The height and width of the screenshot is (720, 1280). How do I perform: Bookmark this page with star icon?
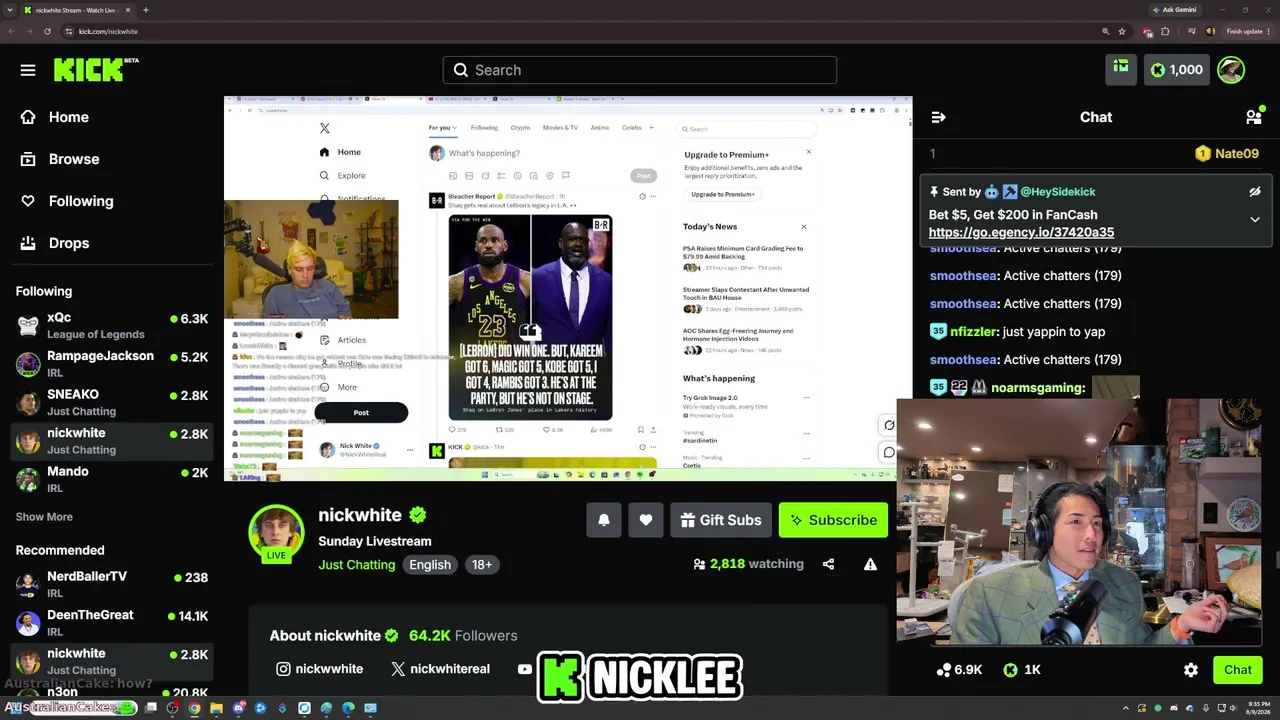pyautogui.click(x=1122, y=31)
